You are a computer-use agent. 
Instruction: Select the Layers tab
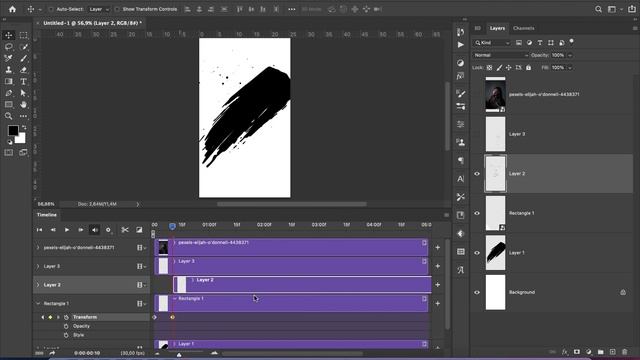point(497,28)
